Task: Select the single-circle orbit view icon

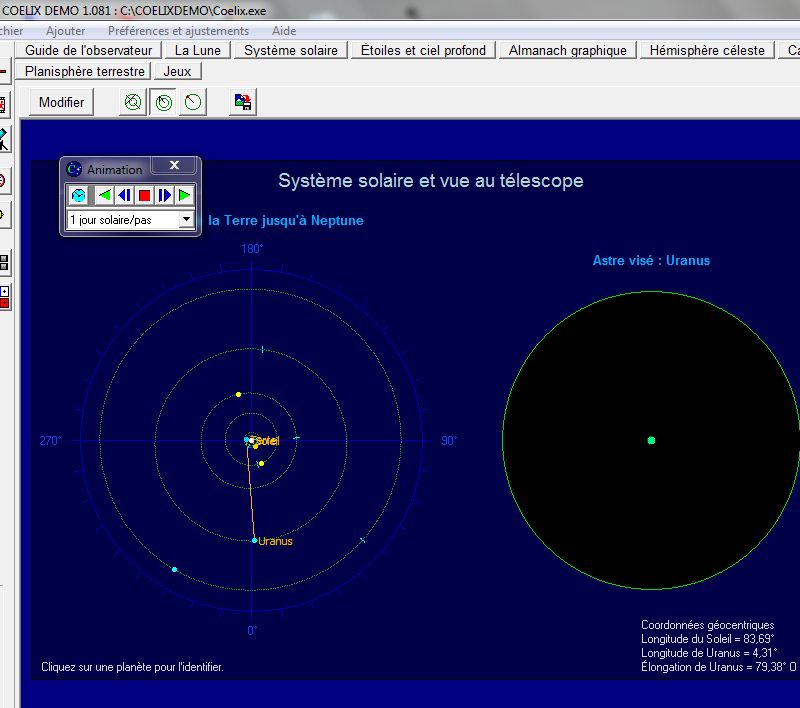Action: pyautogui.click(x=193, y=103)
